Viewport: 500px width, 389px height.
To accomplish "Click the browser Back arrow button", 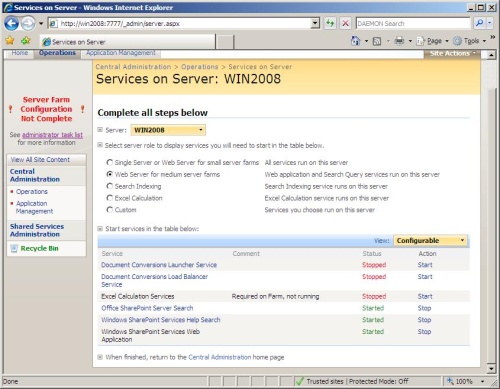I will [x=11, y=23].
